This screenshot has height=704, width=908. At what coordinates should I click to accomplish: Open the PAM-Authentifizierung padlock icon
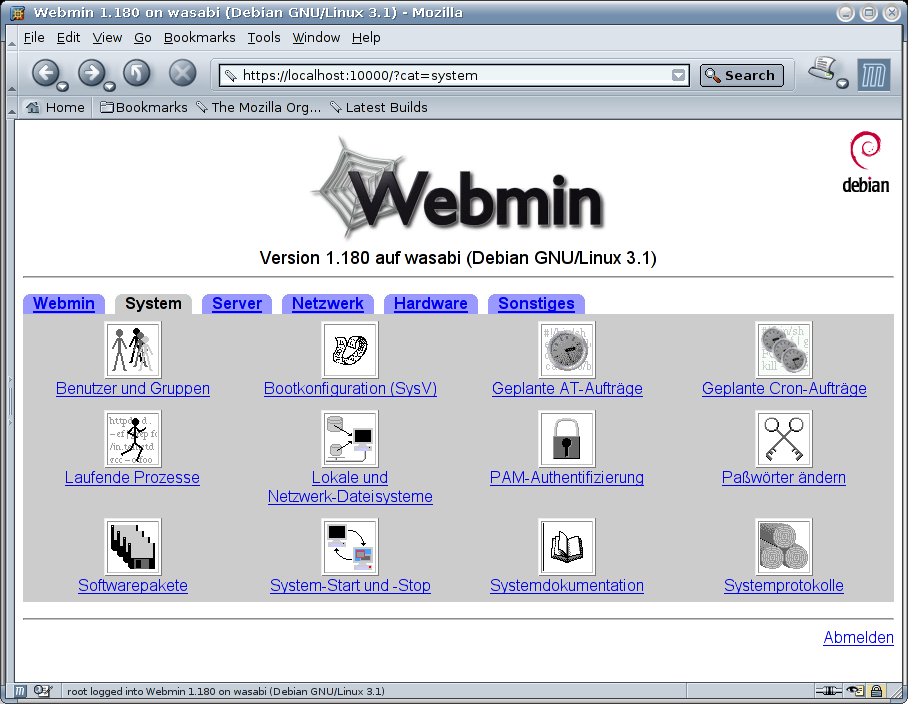[567, 439]
